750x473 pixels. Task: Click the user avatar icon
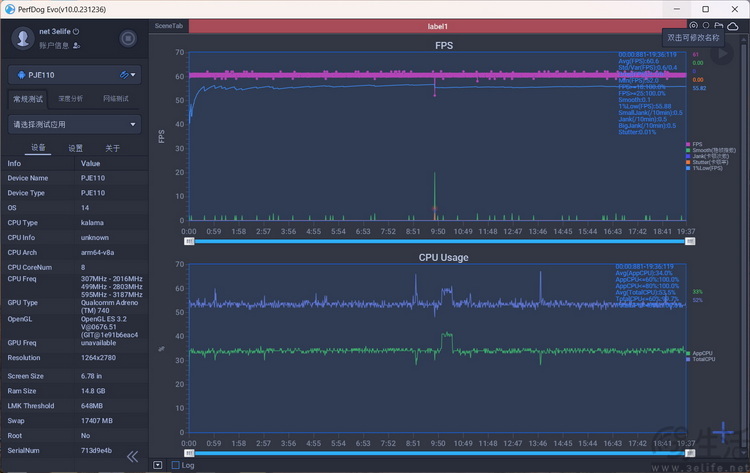[22, 38]
